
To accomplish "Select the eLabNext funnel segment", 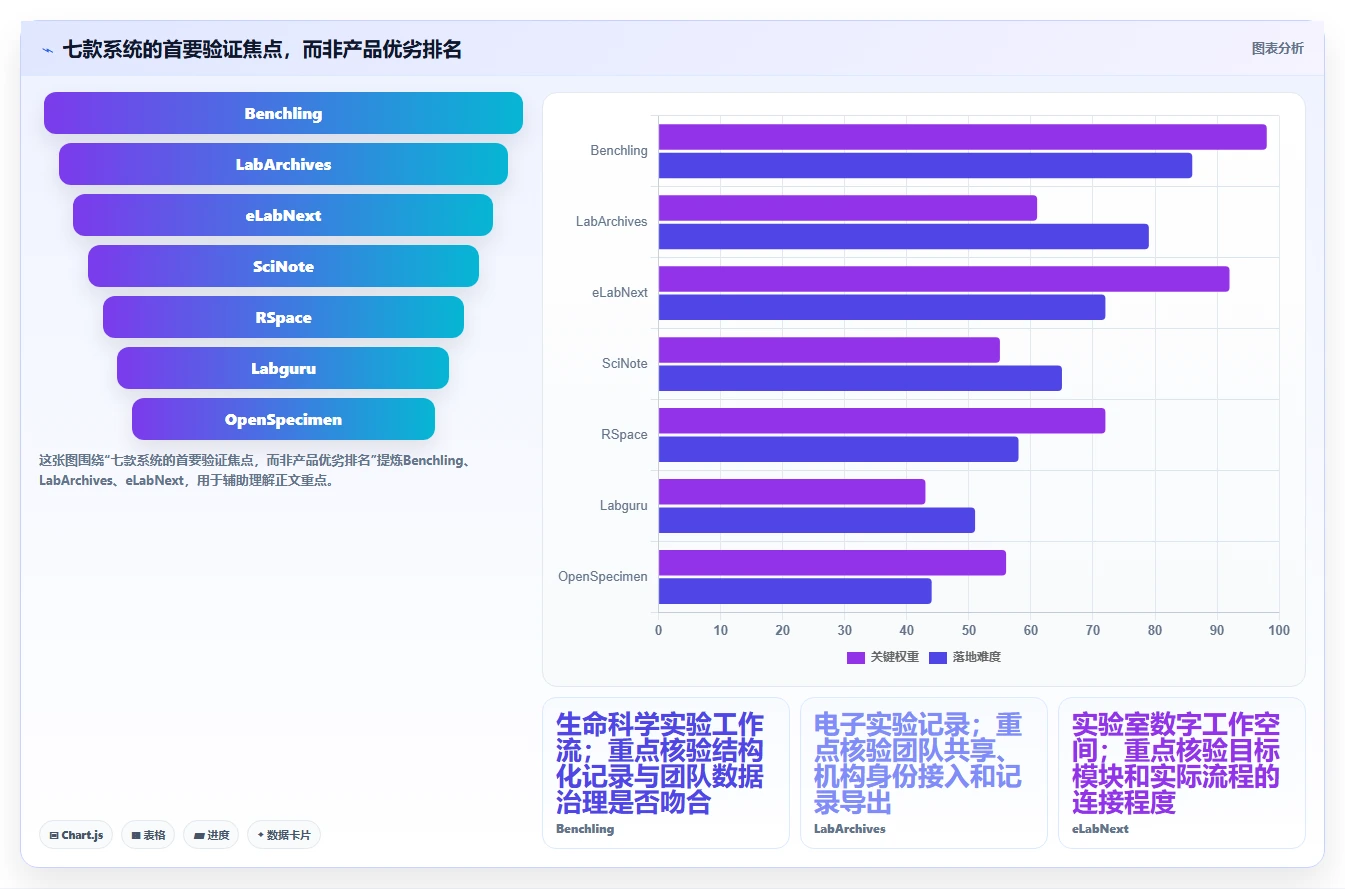I will (x=283, y=215).
